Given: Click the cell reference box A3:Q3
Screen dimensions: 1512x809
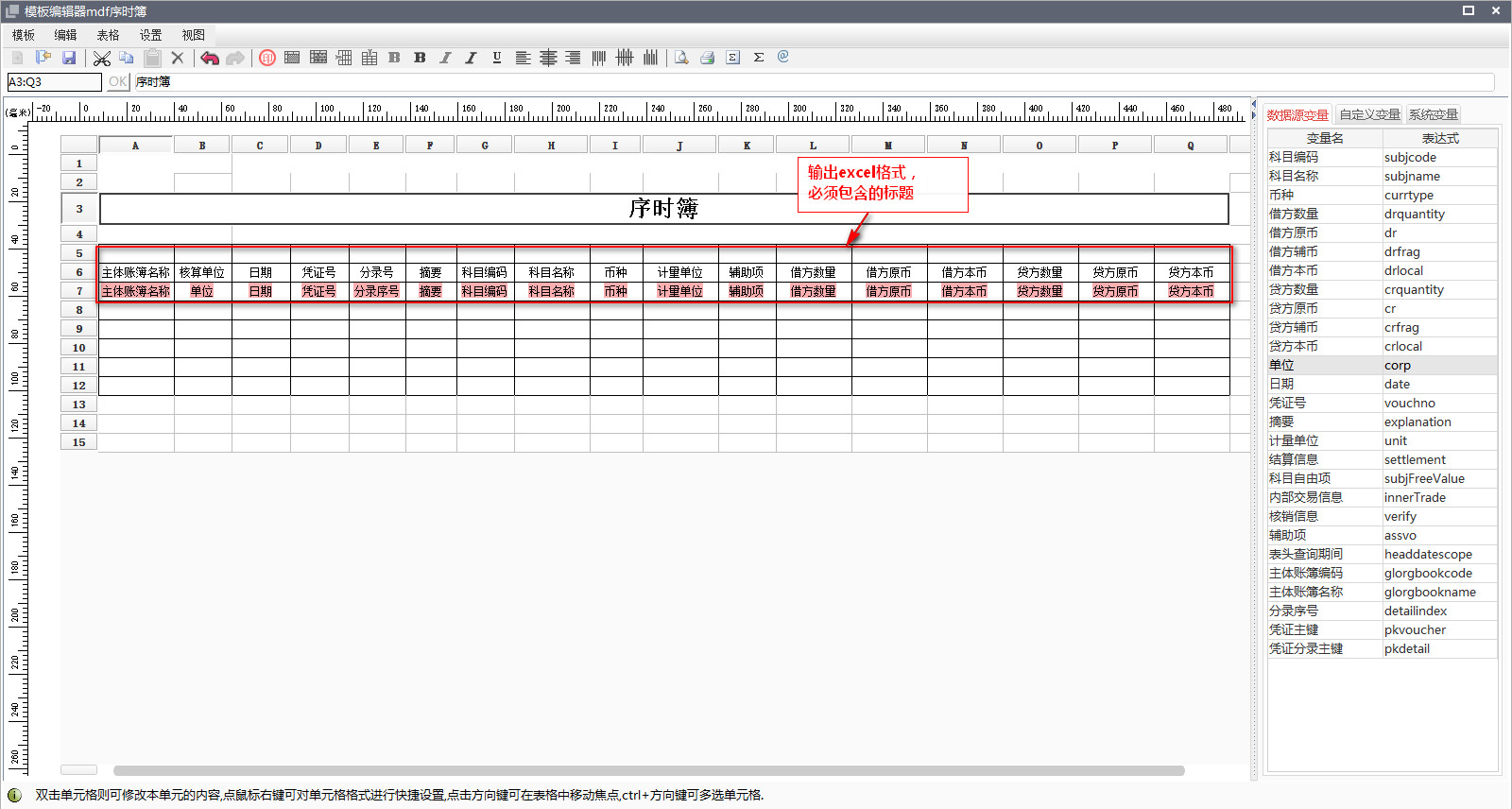Looking at the screenshot, I should point(54,82).
